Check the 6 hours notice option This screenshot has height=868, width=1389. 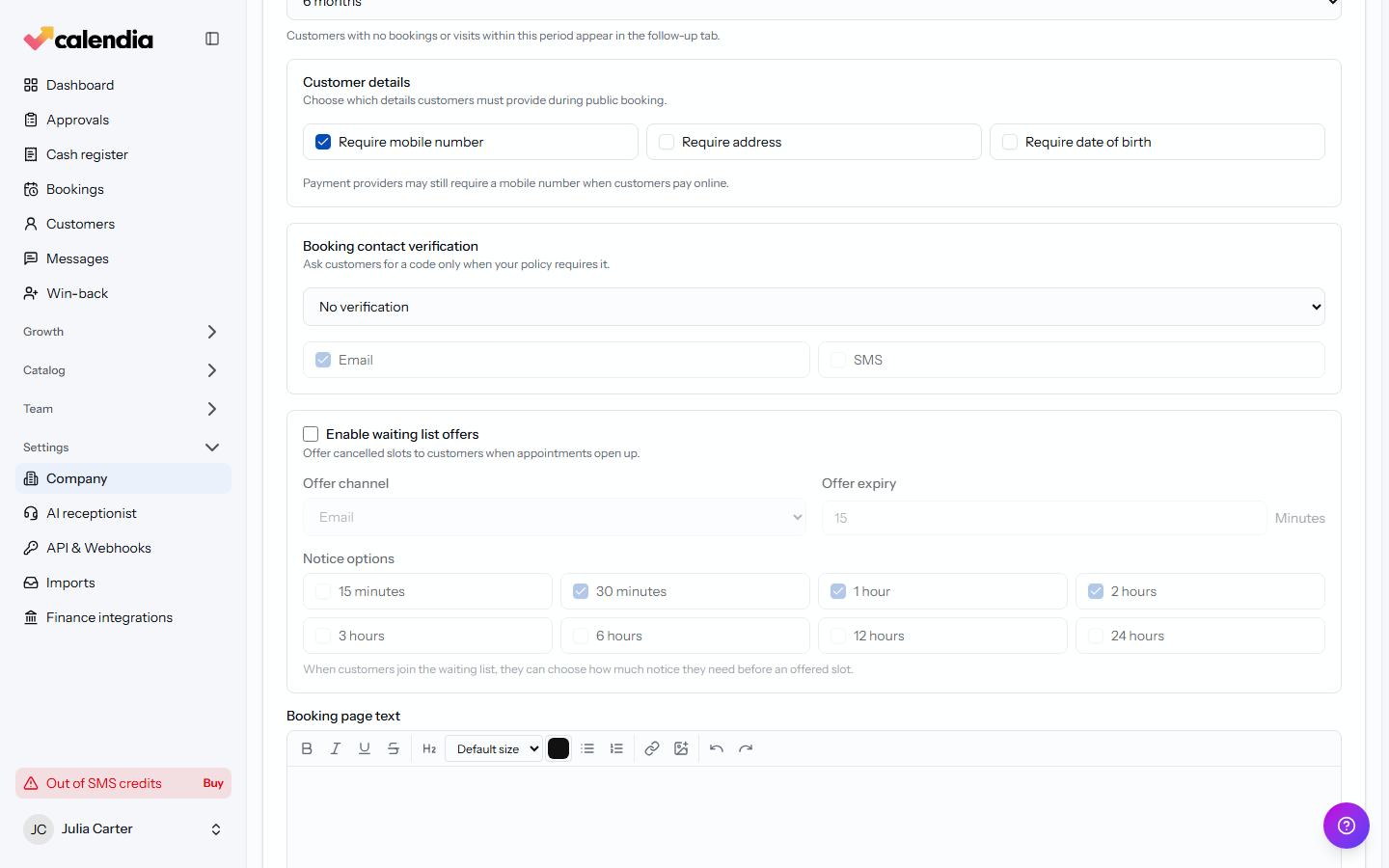tap(581, 636)
